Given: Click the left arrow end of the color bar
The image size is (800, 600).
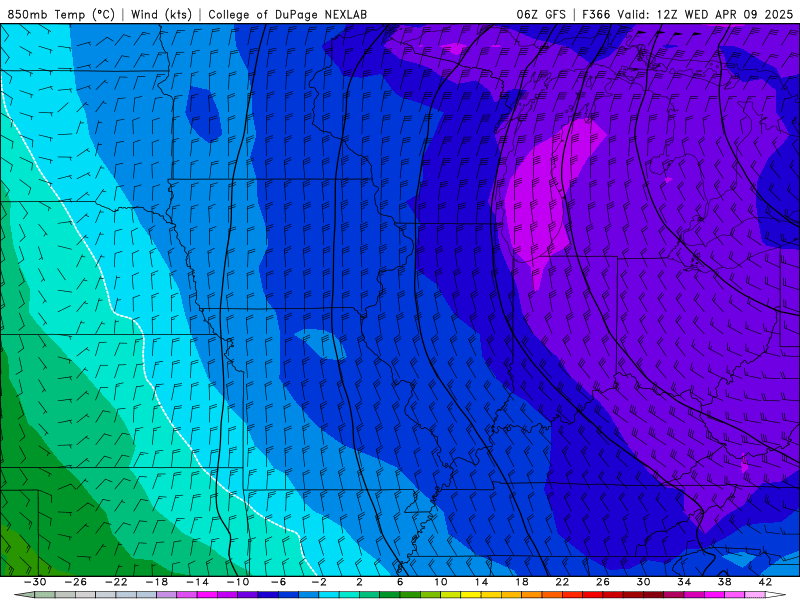Looking at the screenshot, I should tap(24, 595).
